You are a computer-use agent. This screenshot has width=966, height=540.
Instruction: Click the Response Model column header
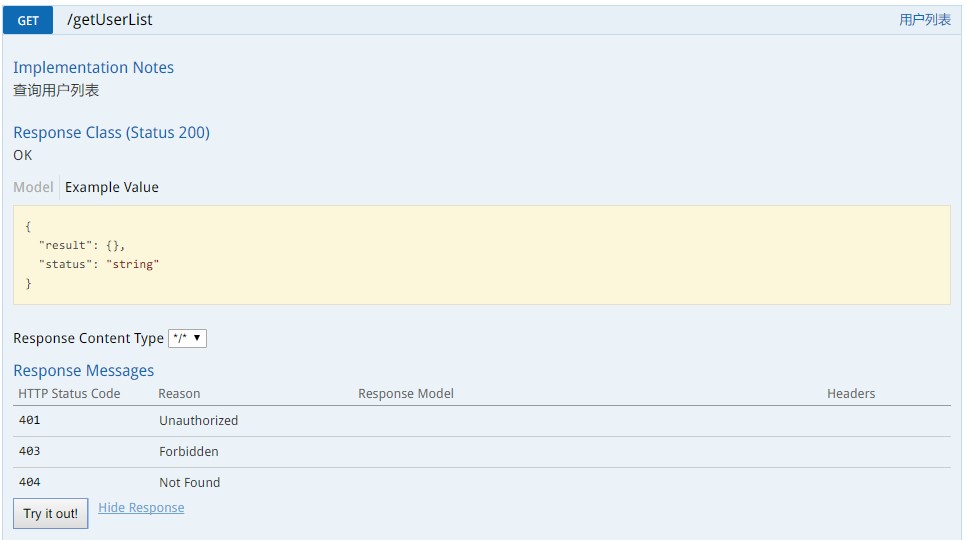click(x=405, y=394)
